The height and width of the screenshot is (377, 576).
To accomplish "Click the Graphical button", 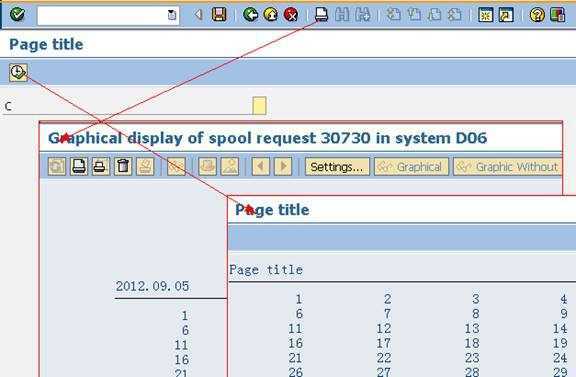I will 411,167.
